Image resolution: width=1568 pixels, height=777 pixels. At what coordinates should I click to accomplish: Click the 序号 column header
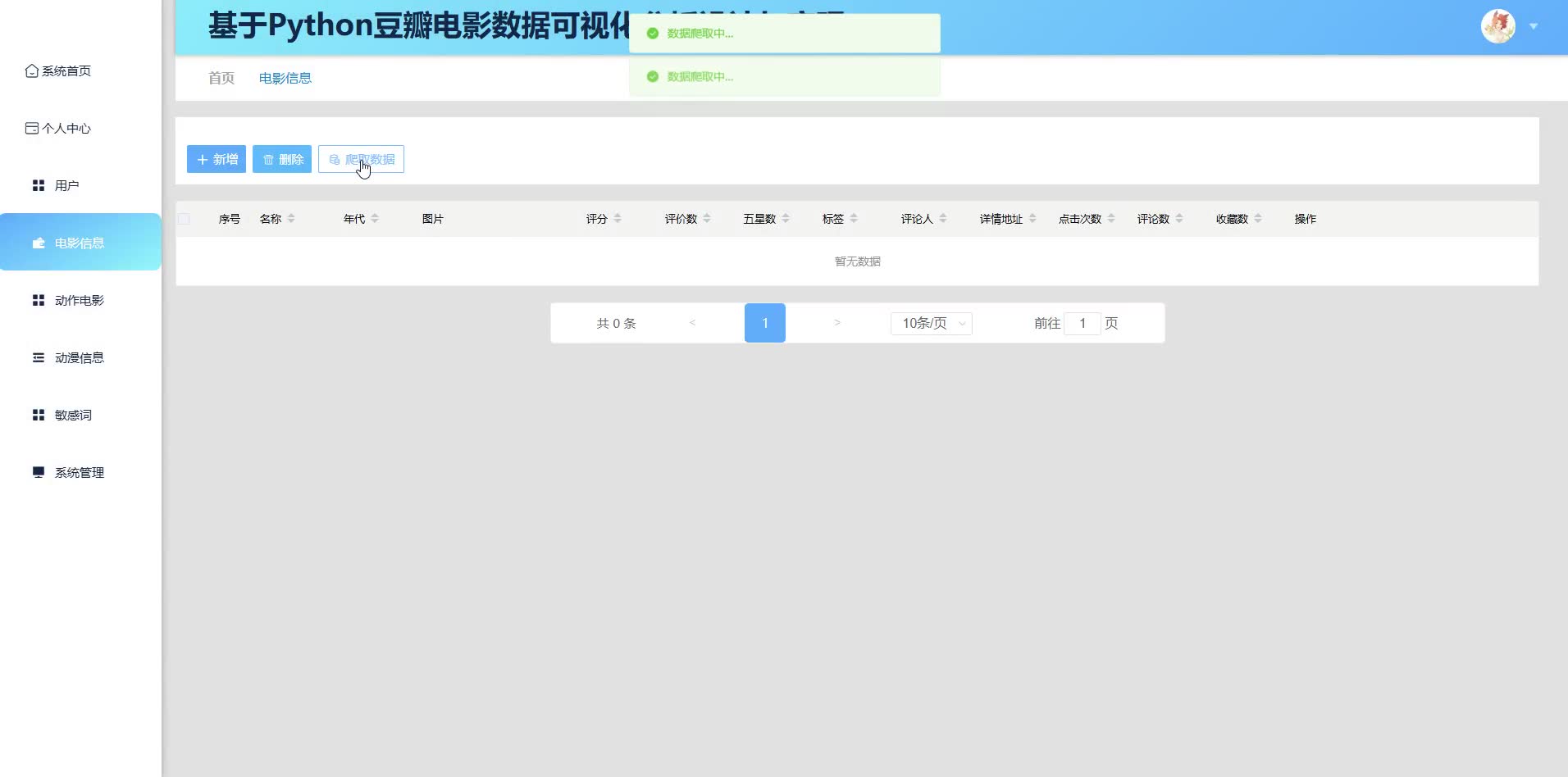[230, 219]
